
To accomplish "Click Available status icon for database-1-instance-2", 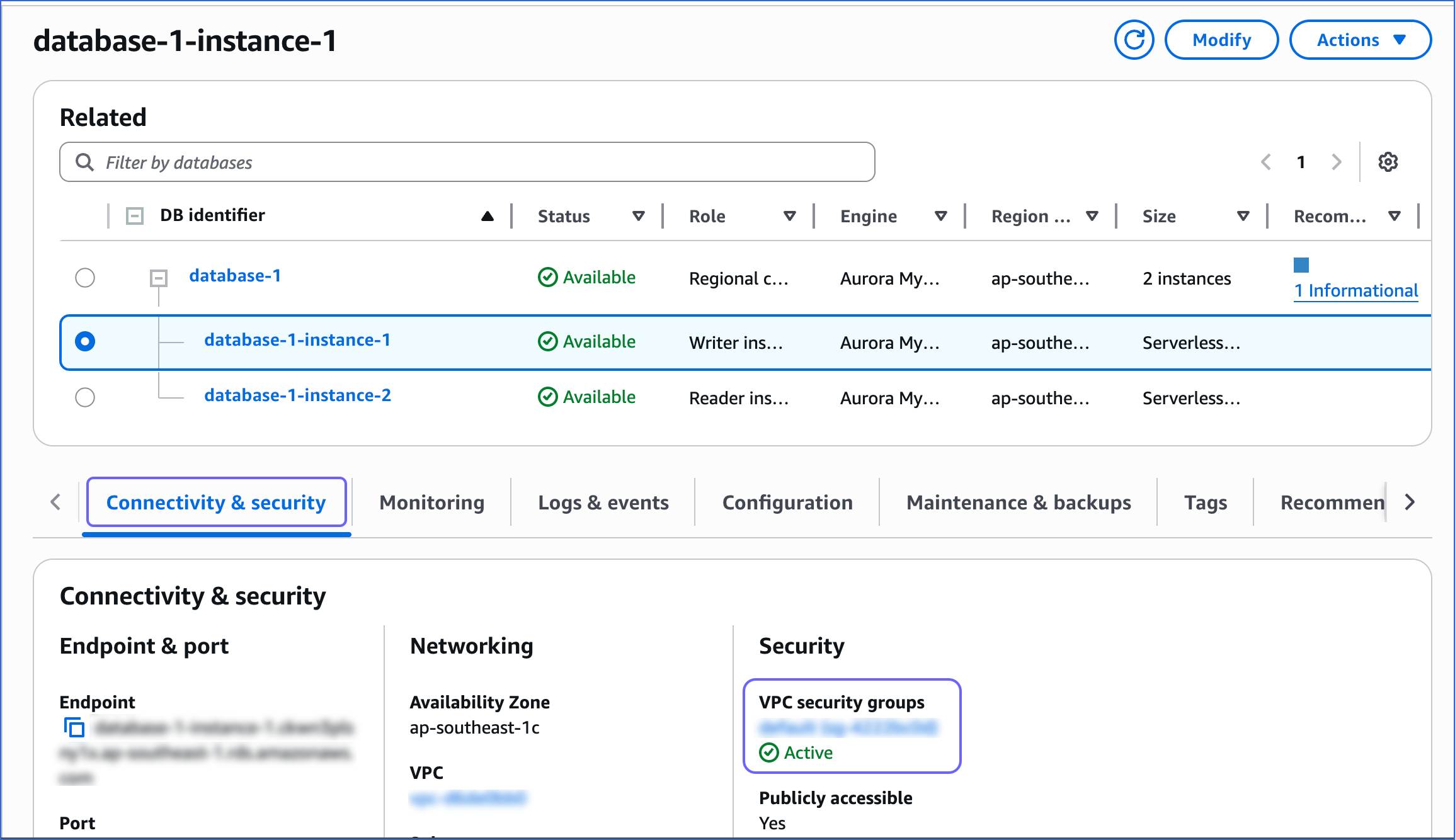I will click(548, 397).
